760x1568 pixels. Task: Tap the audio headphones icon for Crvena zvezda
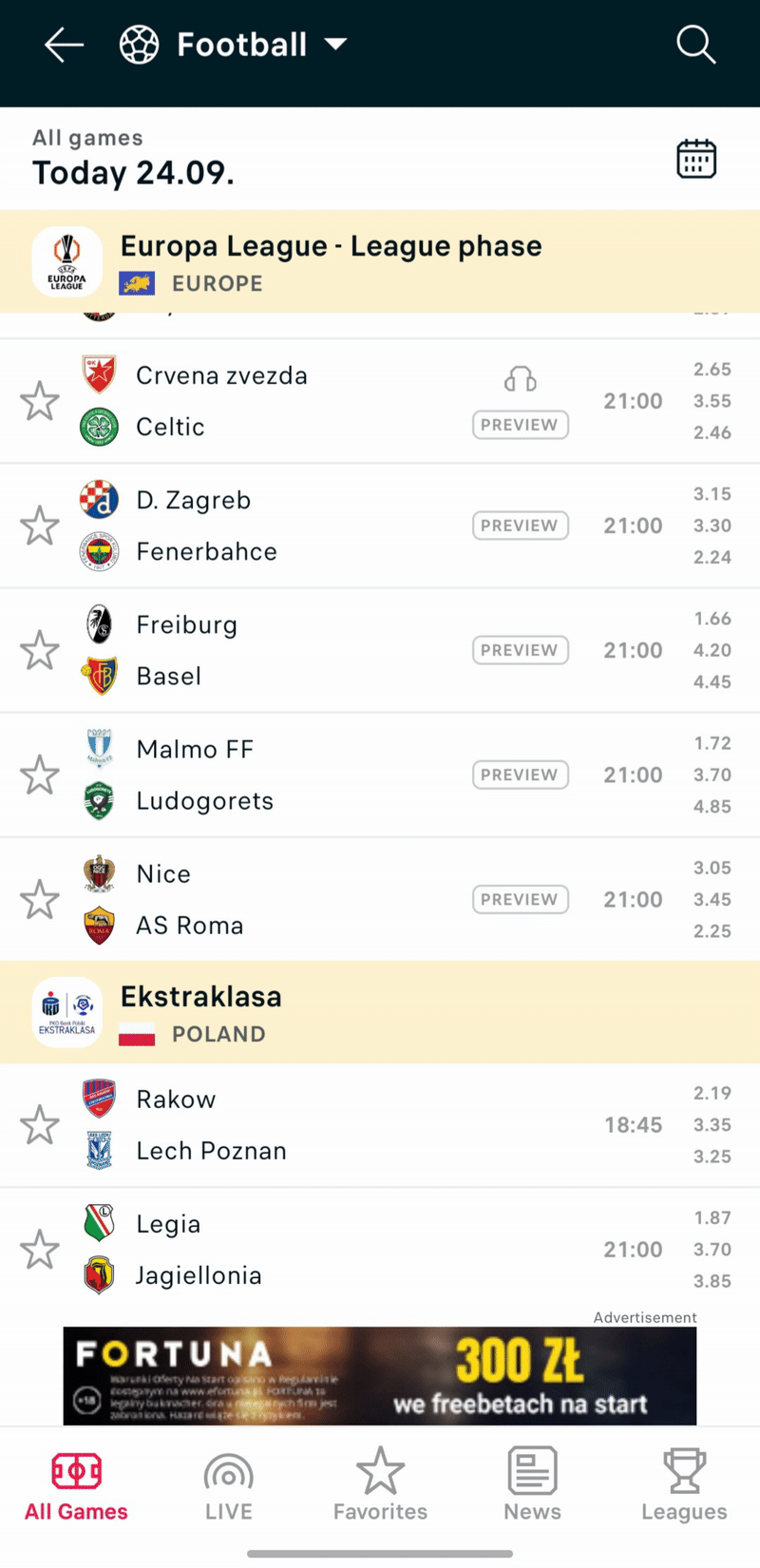pyautogui.click(x=520, y=380)
